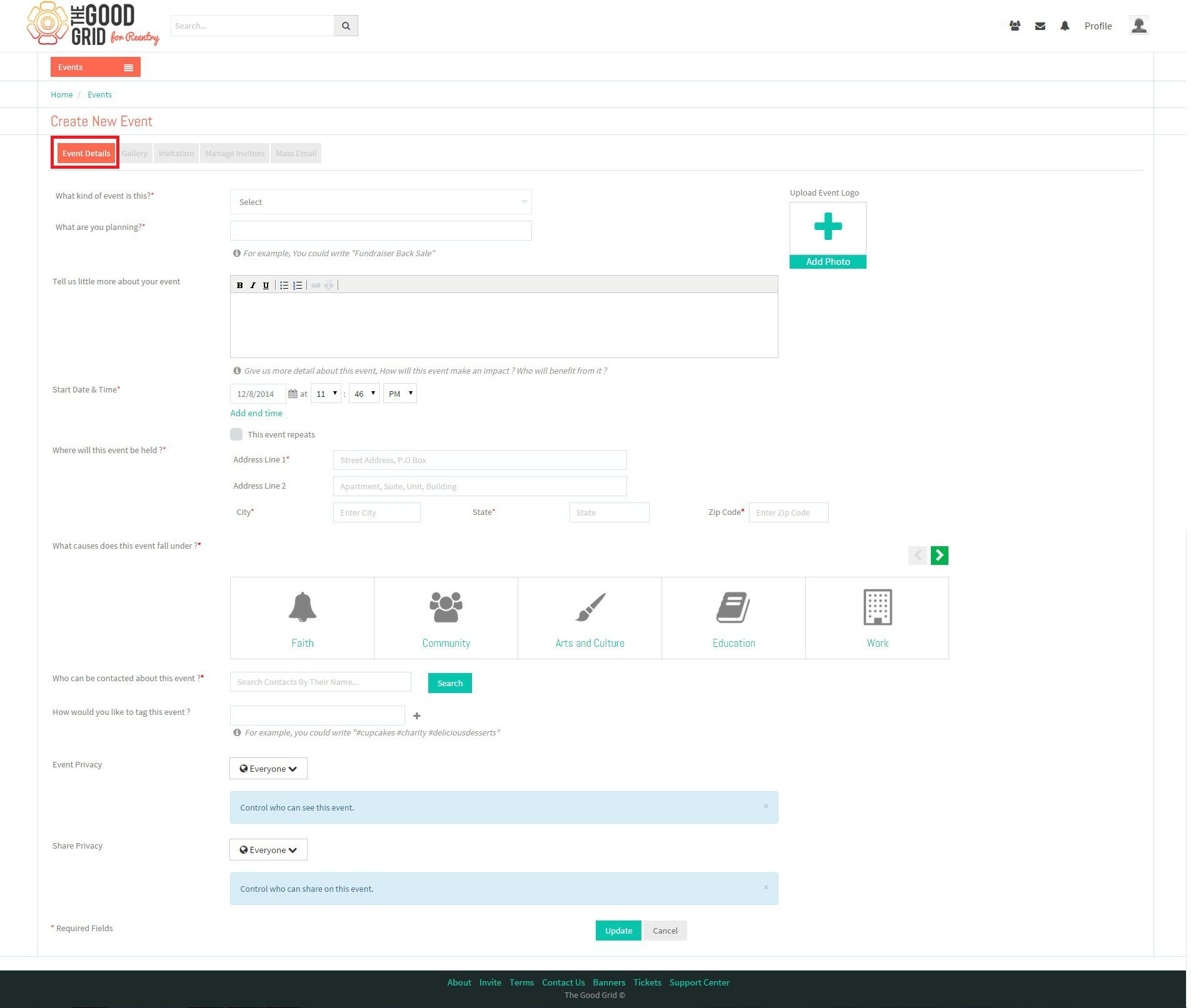
Task: Focus the top Search field
Action: (253, 26)
